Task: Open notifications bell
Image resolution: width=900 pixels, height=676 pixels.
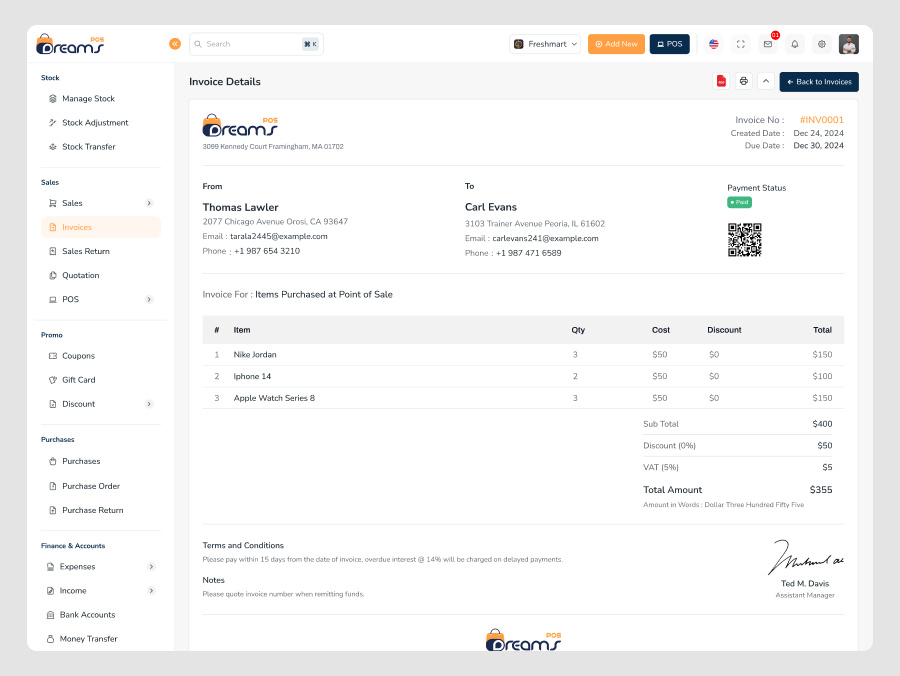Action: coord(794,44)
